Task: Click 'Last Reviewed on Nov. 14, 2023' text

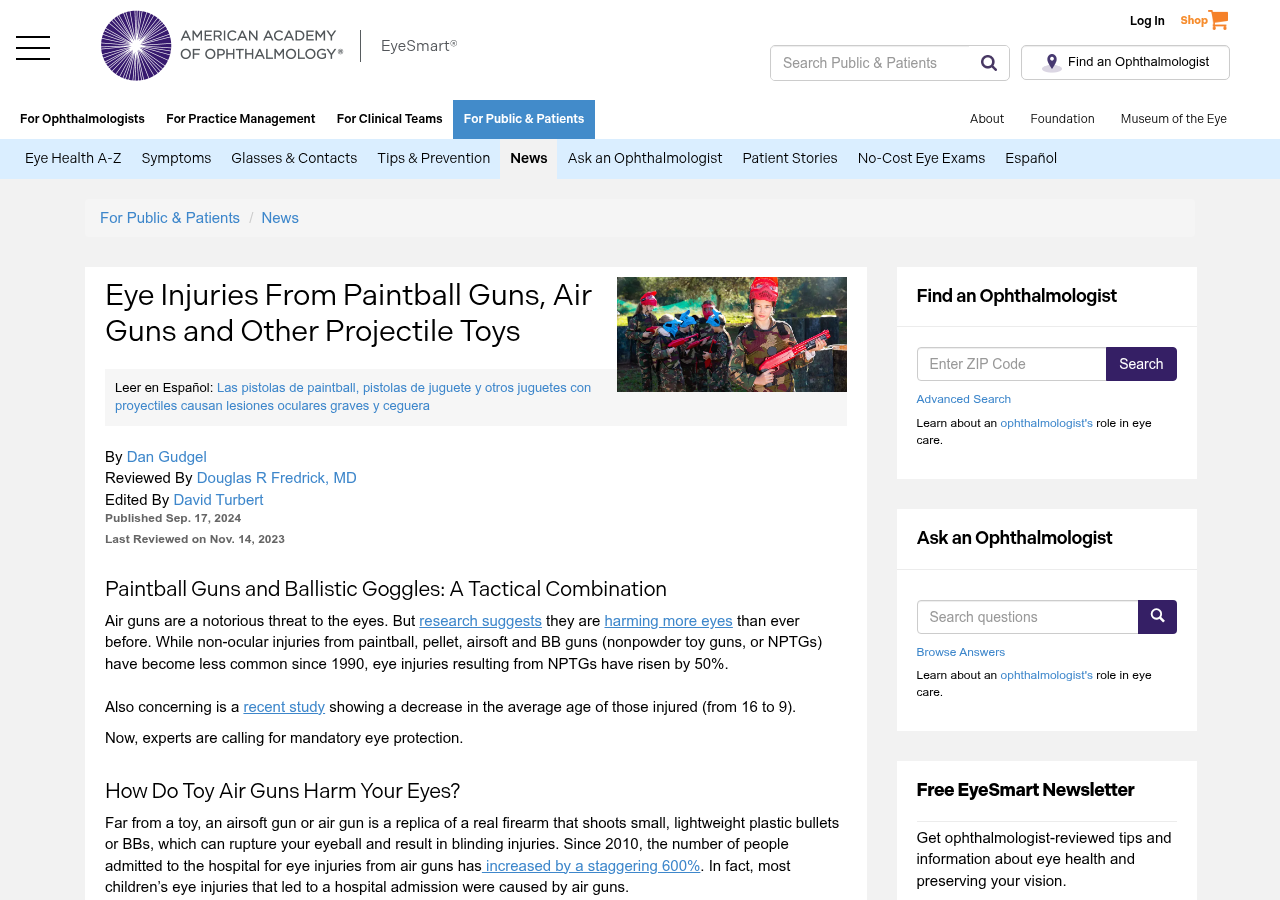Action: (x=195, y=539)
